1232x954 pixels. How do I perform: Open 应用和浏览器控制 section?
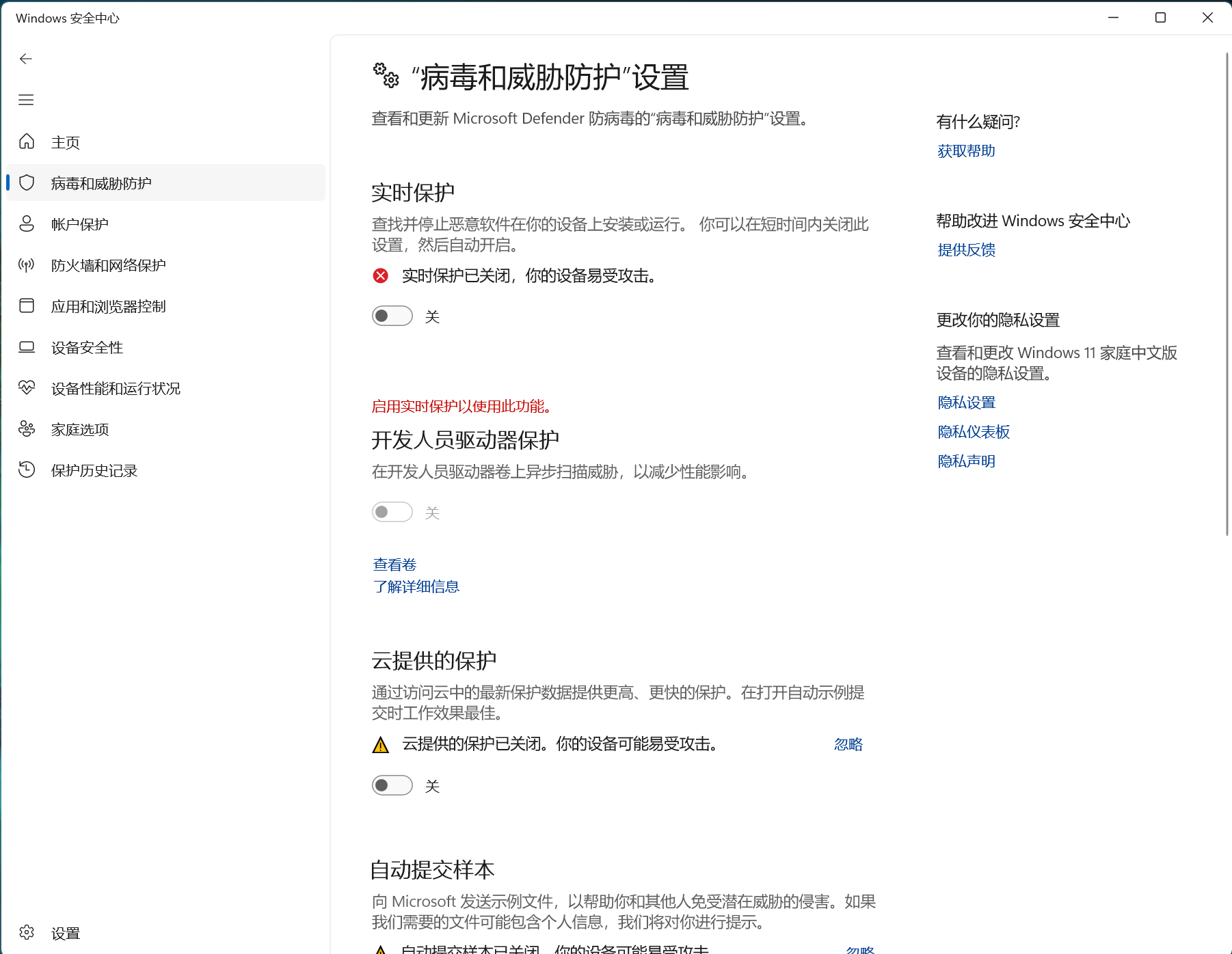click(x=165, y=306)
